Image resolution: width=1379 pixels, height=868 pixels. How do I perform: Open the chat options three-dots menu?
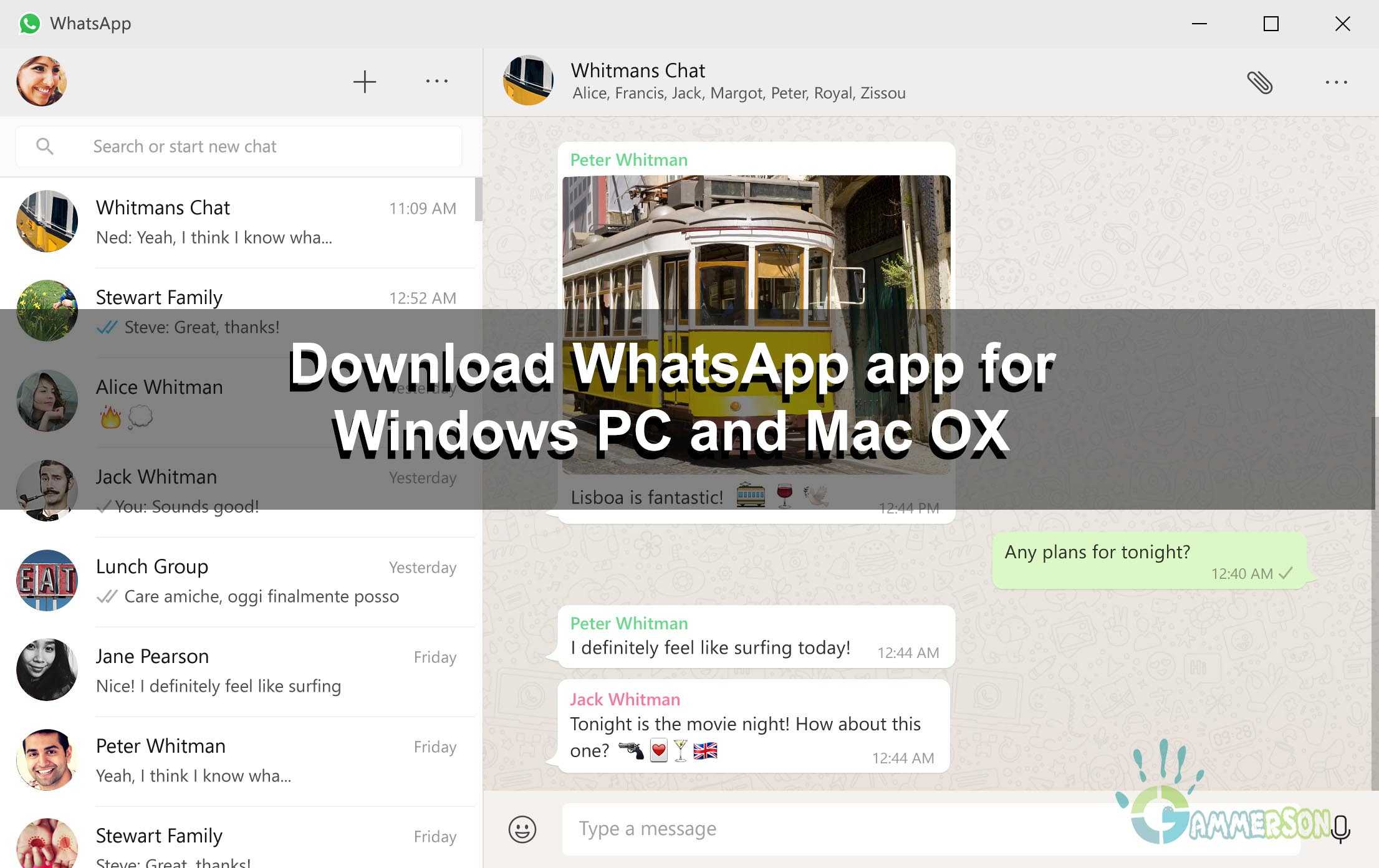tap(1336, 82)
